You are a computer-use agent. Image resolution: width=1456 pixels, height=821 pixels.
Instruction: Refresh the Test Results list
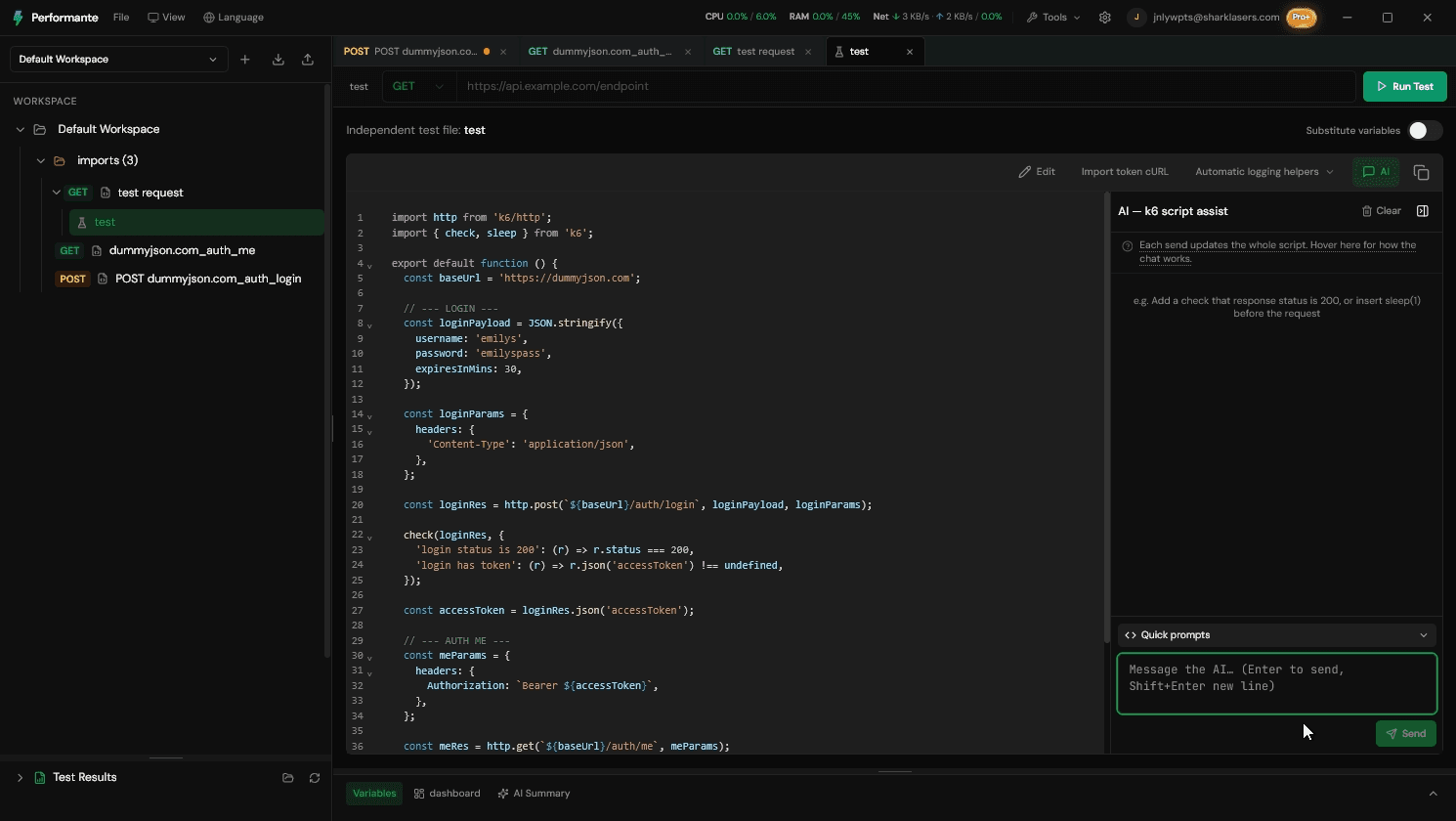315,778
